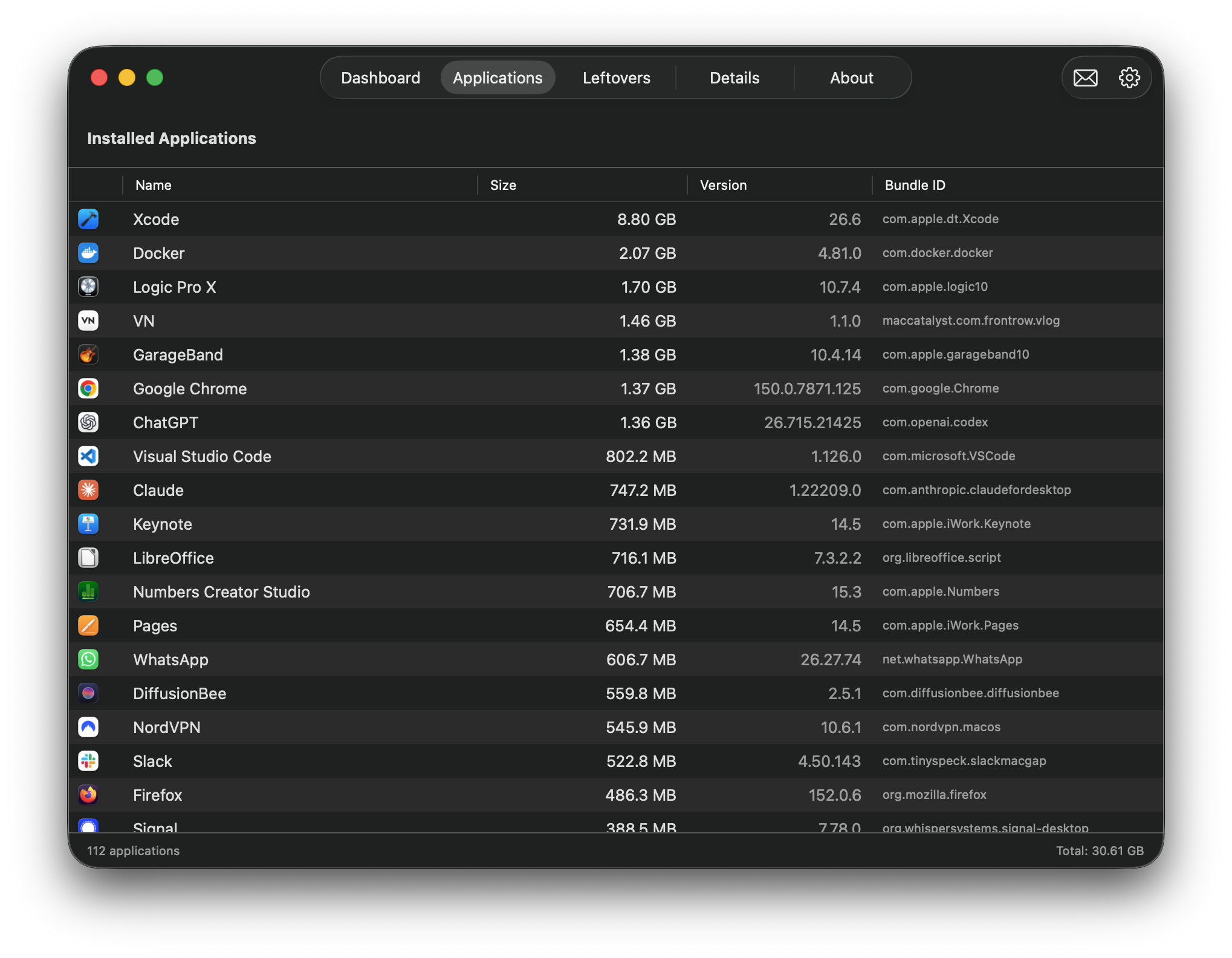Select the Xcode name in the list
Image resolution: width=1232 pixels, height=958 pixels.
click(x=156, y=220)
